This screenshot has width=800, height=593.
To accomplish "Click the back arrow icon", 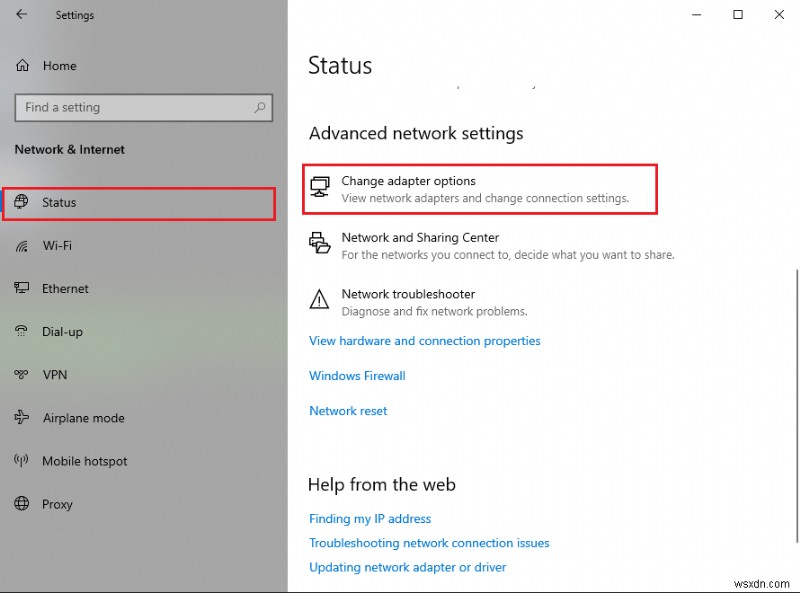I will 21,15.
